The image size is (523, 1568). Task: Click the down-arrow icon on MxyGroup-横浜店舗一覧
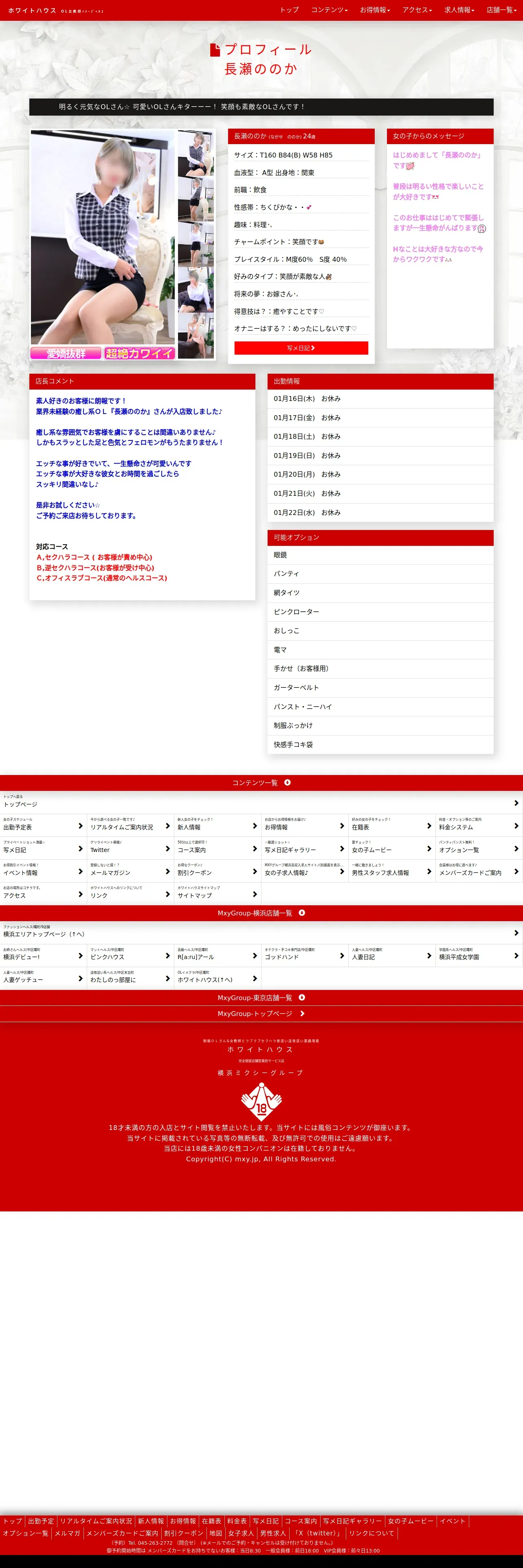tap(302, 913)
